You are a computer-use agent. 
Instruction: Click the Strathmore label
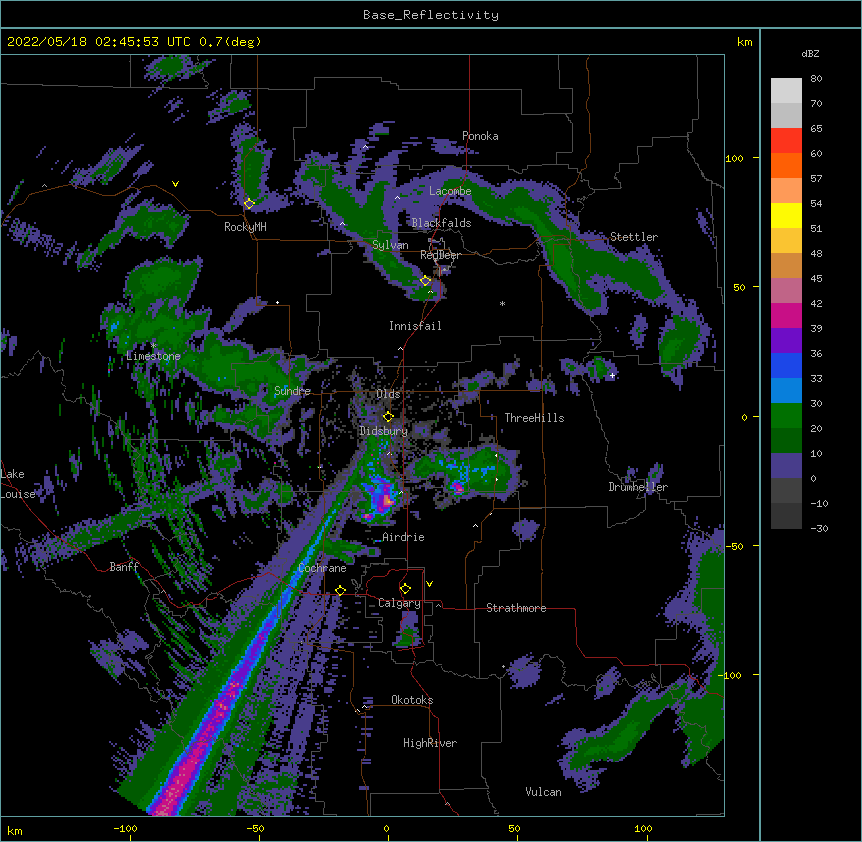pyautogui.click(x=516, y=608)
